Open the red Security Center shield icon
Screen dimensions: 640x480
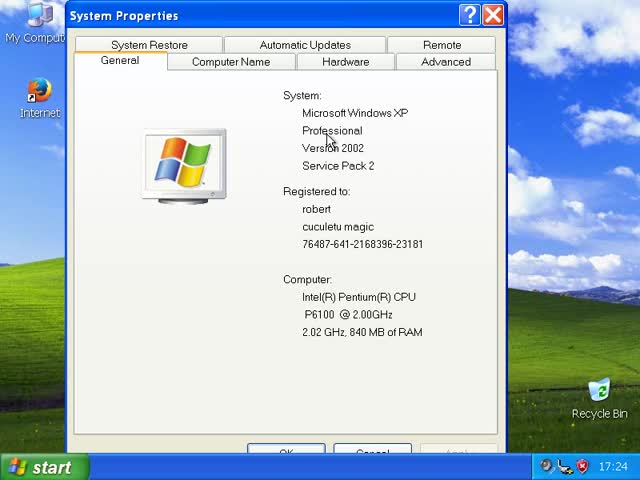click(582, 467)
